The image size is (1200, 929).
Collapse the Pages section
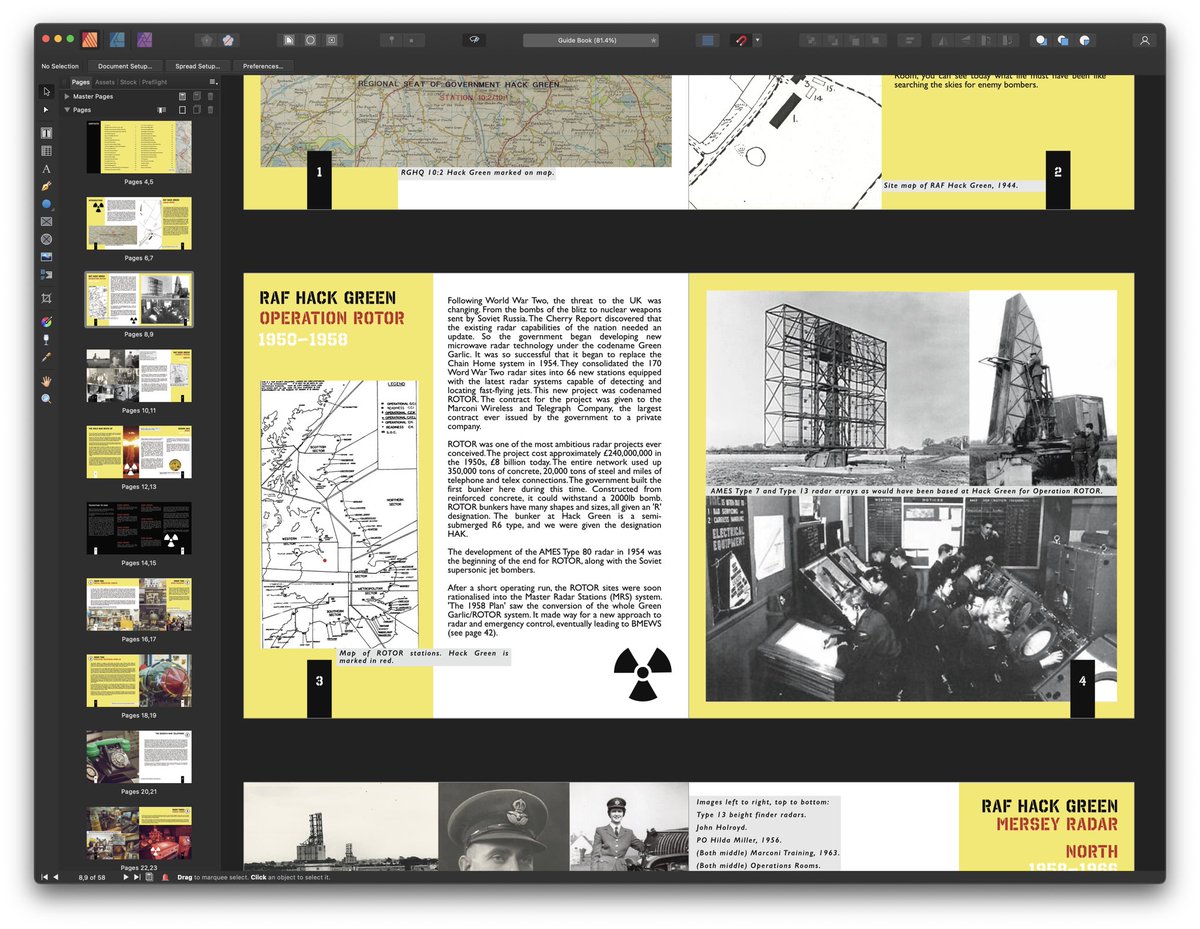(x=67, y=110)
